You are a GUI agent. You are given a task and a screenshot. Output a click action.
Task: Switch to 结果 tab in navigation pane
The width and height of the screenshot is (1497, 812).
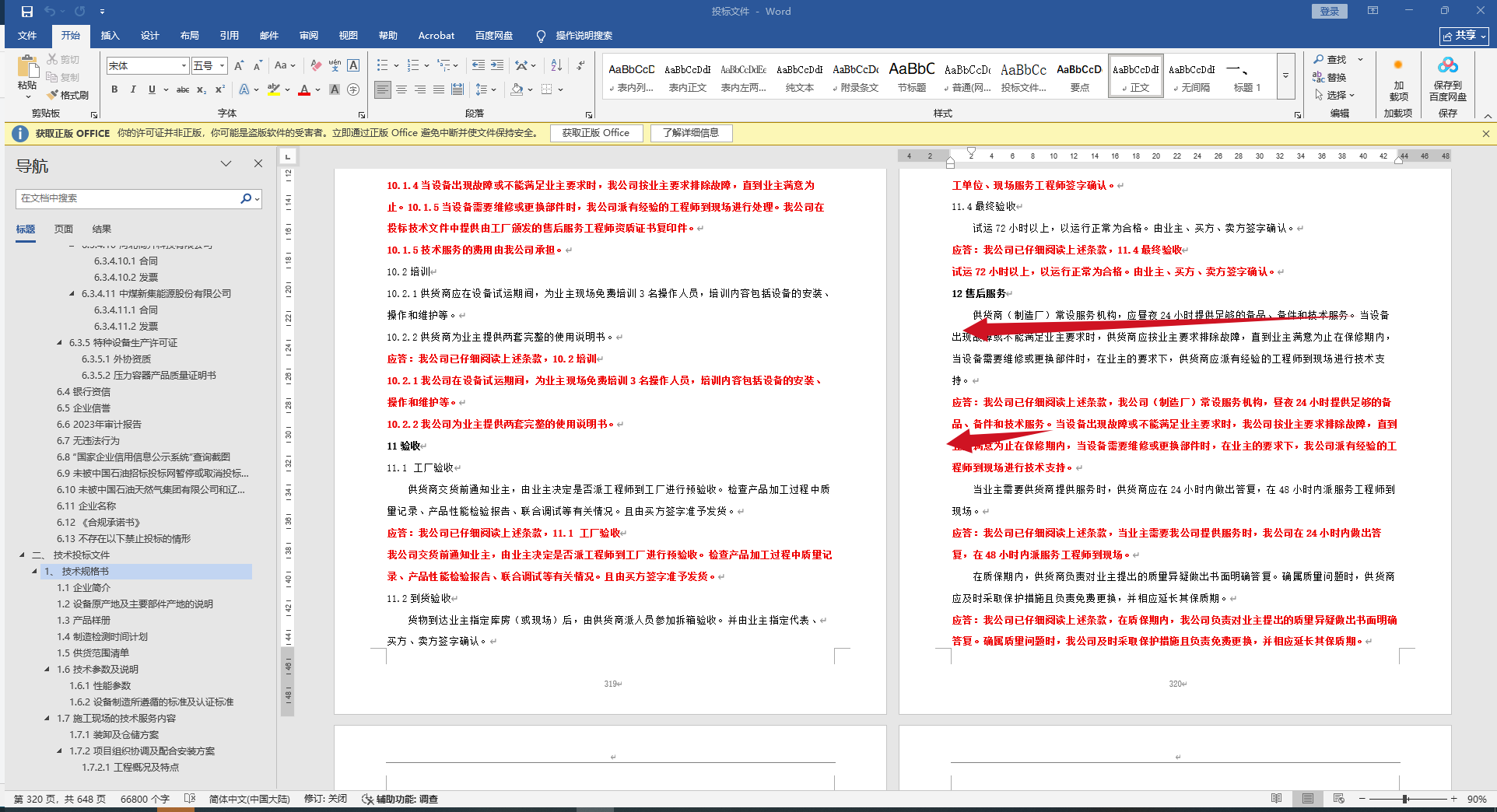(x=102, y=229)
